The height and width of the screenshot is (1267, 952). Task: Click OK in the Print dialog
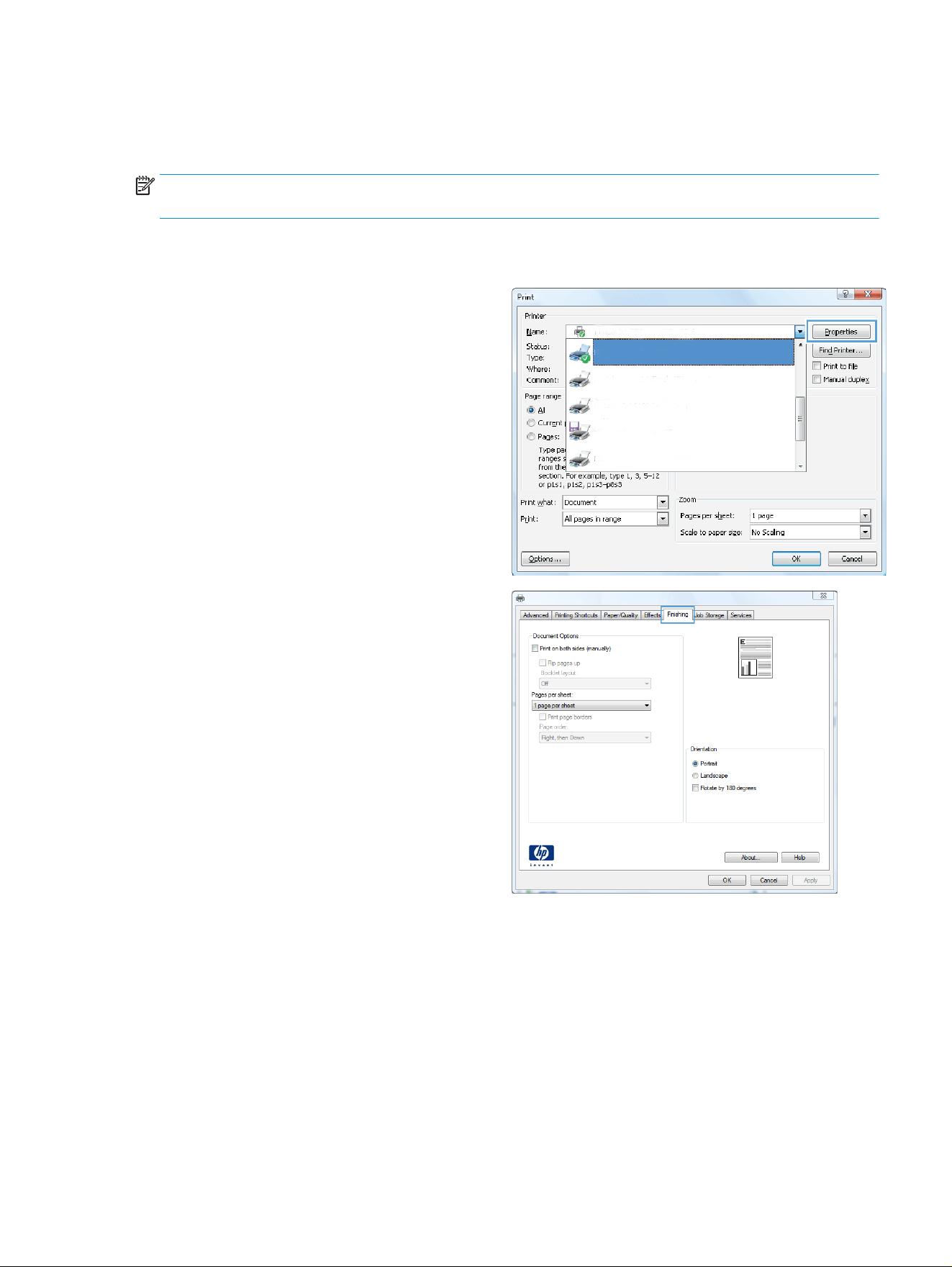(x=796, y=559)
